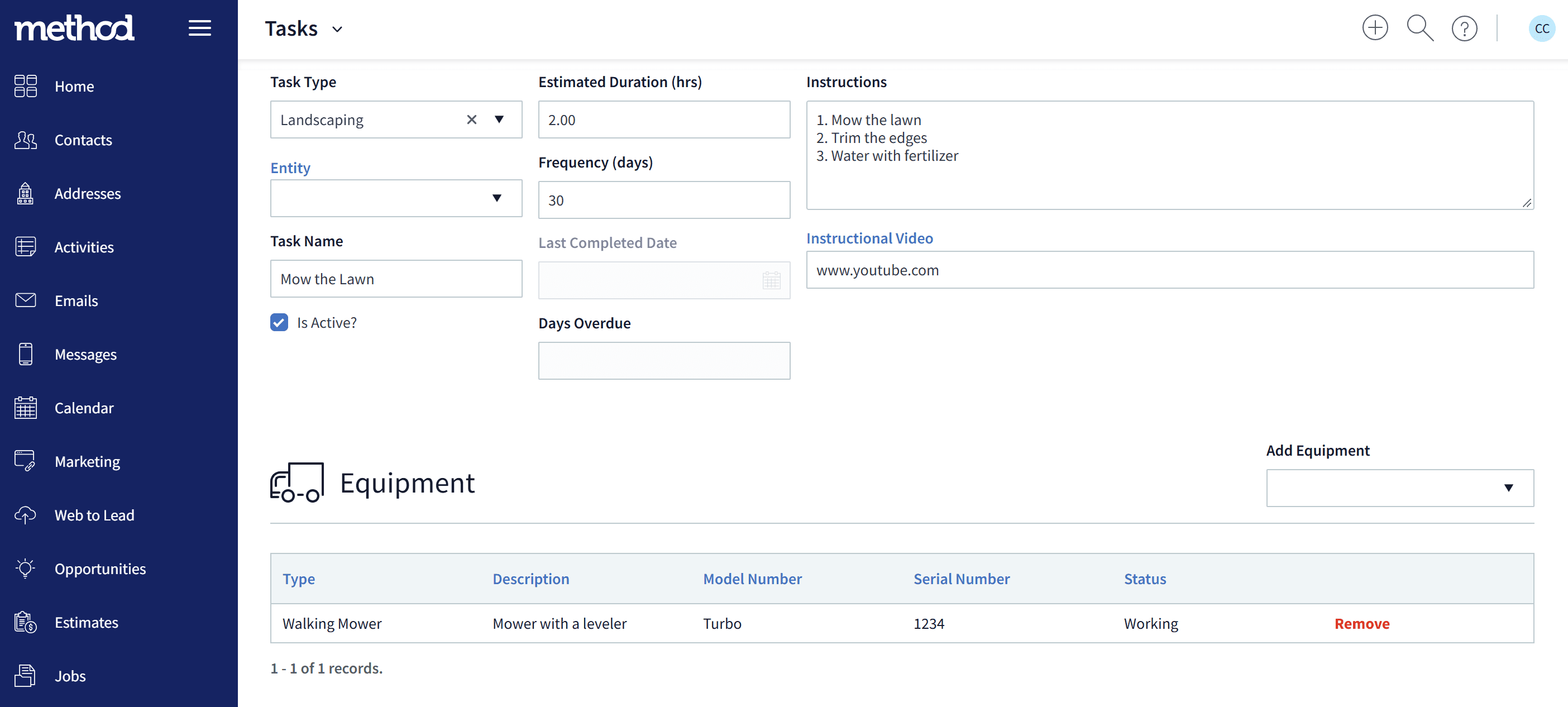
Task: Click the Estimated Duration field
Action: point(664,120)
